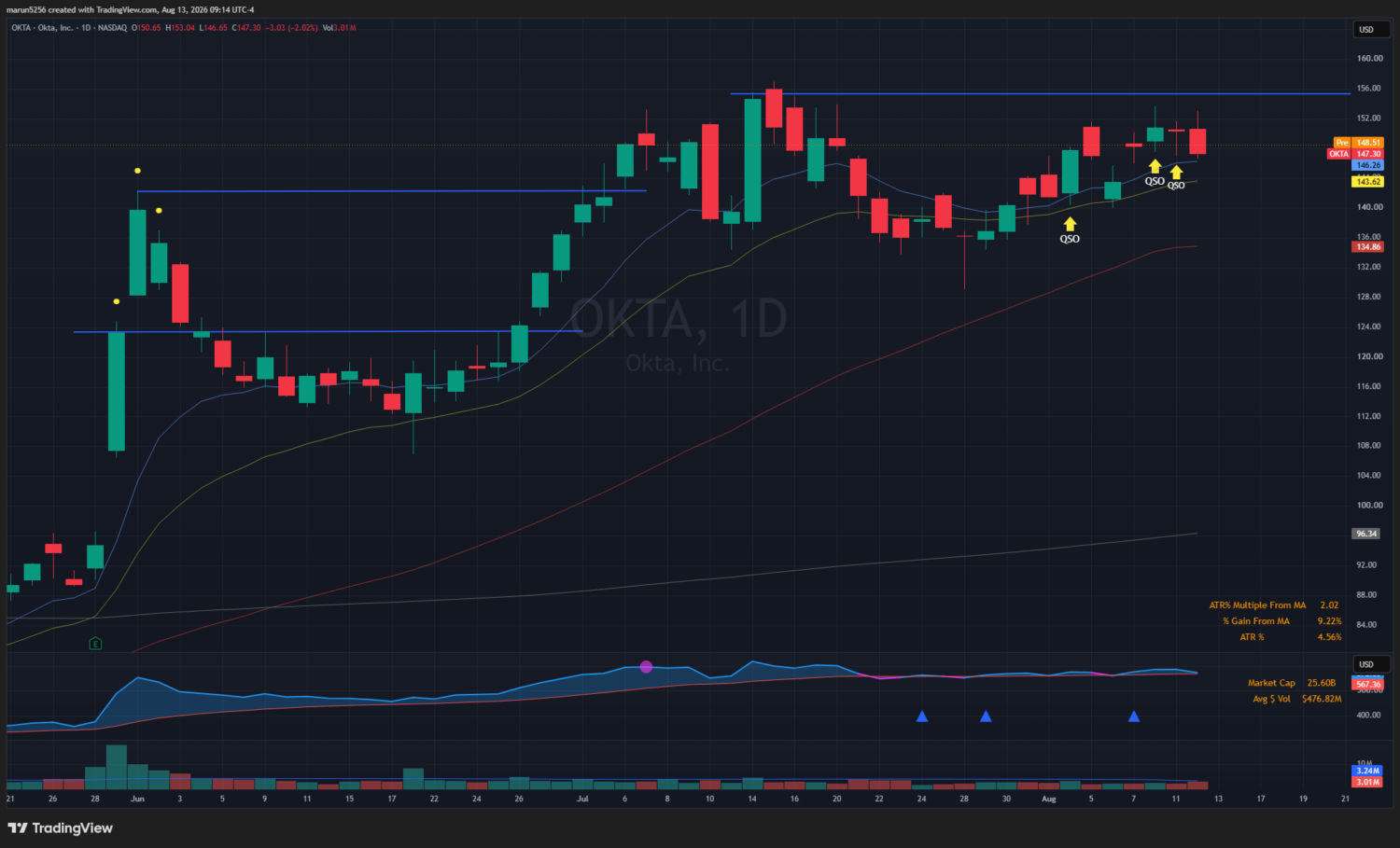This screenshot has width=1400, height=848.
Task: Click the high value H153.04
Action: pyautogui.click(x=180, y=28)
